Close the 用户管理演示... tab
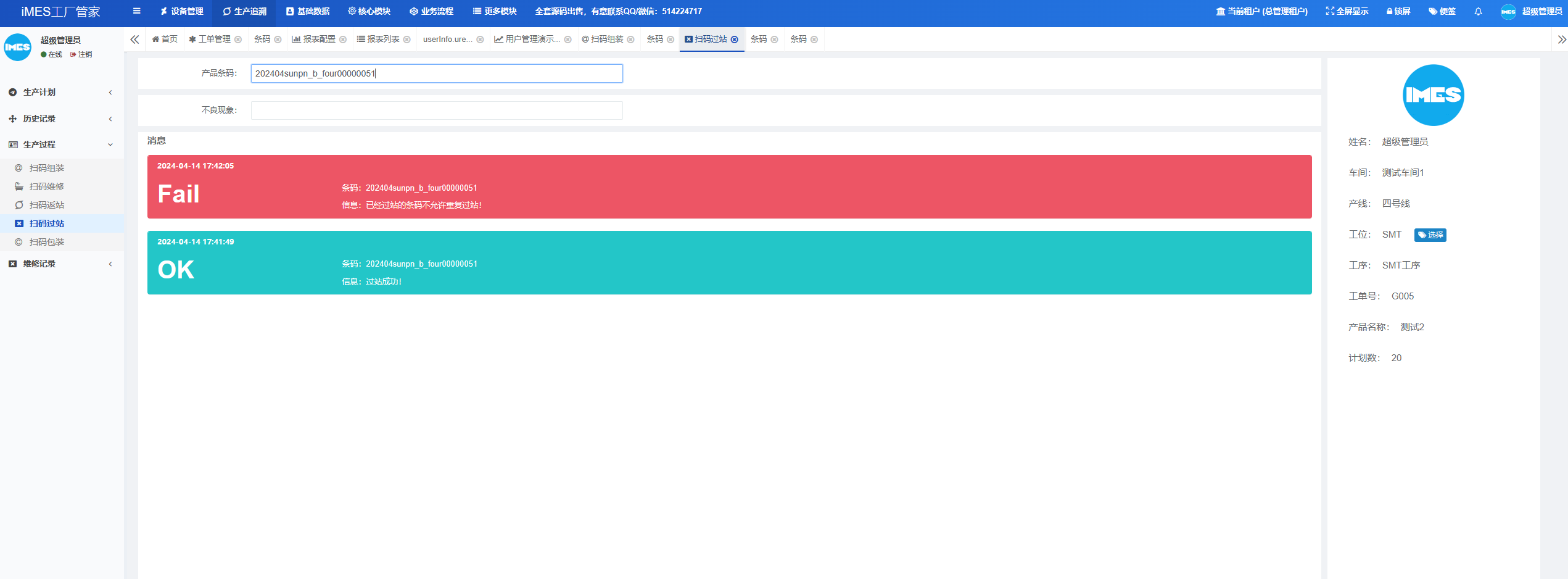1568x579 pixels. pyautogui.click(x=567, y=40)
